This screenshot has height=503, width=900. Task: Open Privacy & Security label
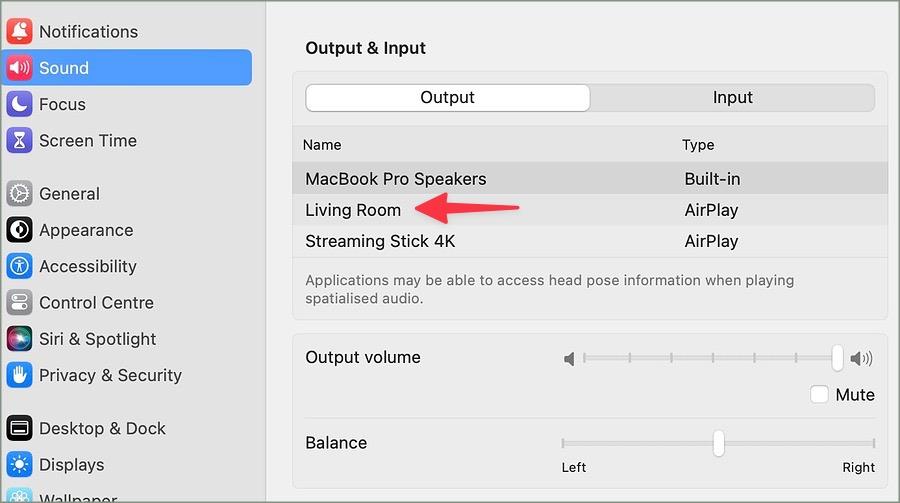pos(110,376)
